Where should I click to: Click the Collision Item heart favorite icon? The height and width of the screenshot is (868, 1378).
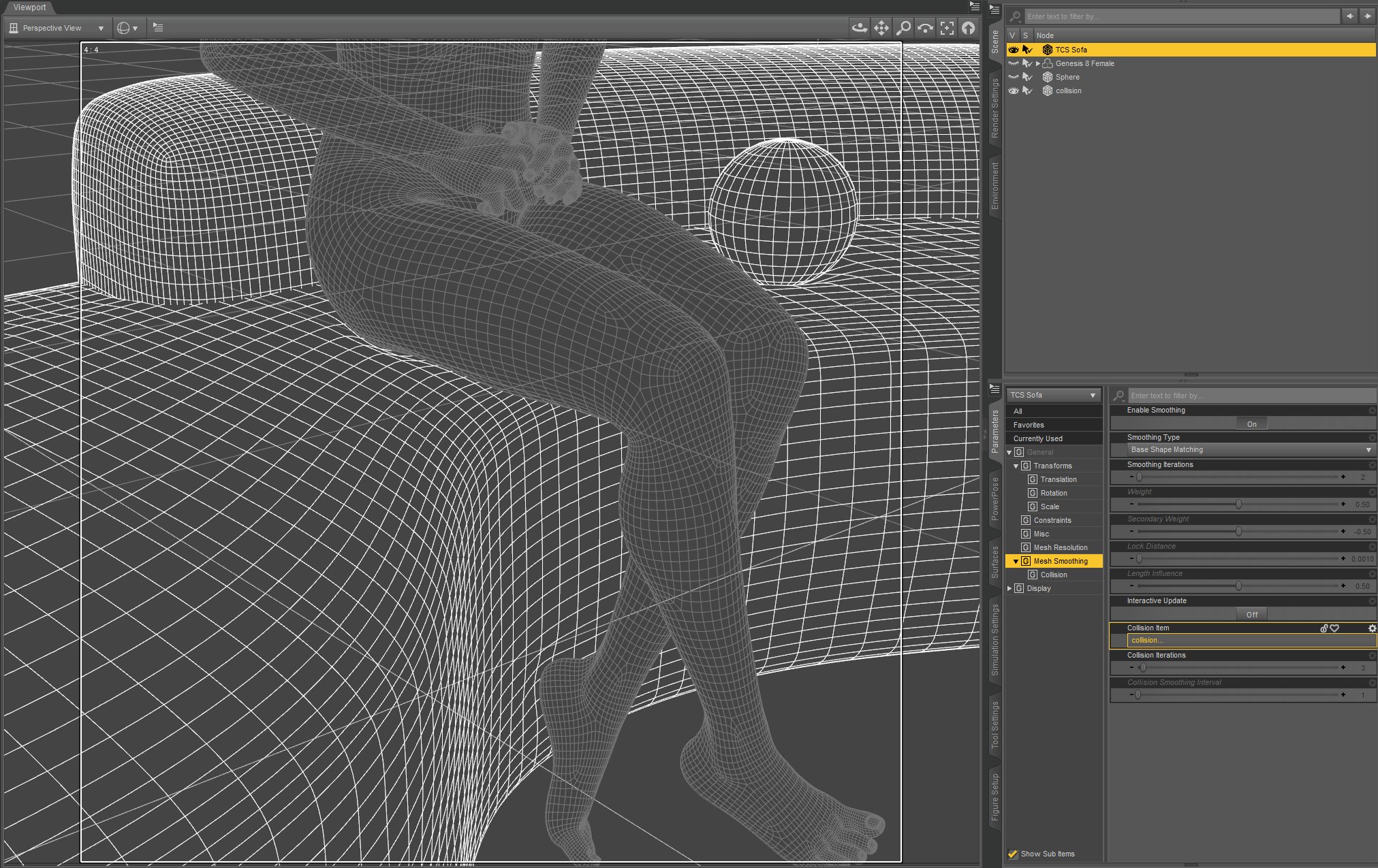pyautogui.click(x=1334, y=628)
